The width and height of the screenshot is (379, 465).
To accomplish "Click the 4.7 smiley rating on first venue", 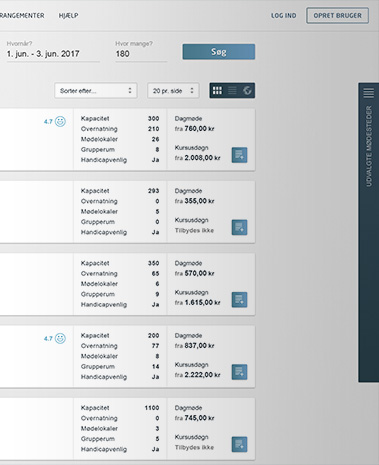I will coord(55,121).
